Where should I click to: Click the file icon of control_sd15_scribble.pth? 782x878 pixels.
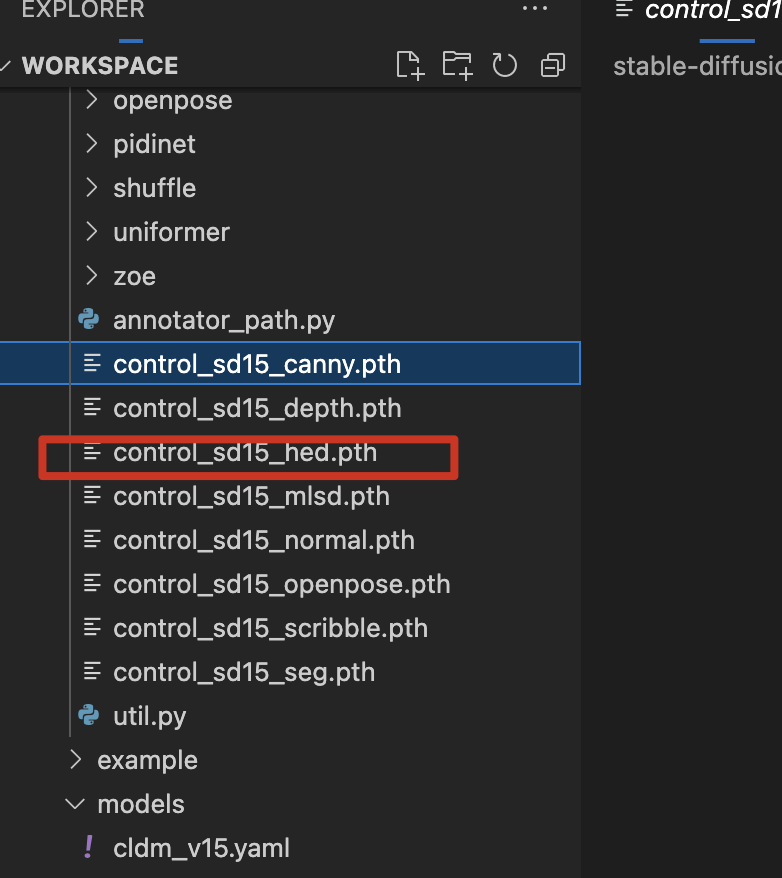pyautogui.click(x=92, y=627)
